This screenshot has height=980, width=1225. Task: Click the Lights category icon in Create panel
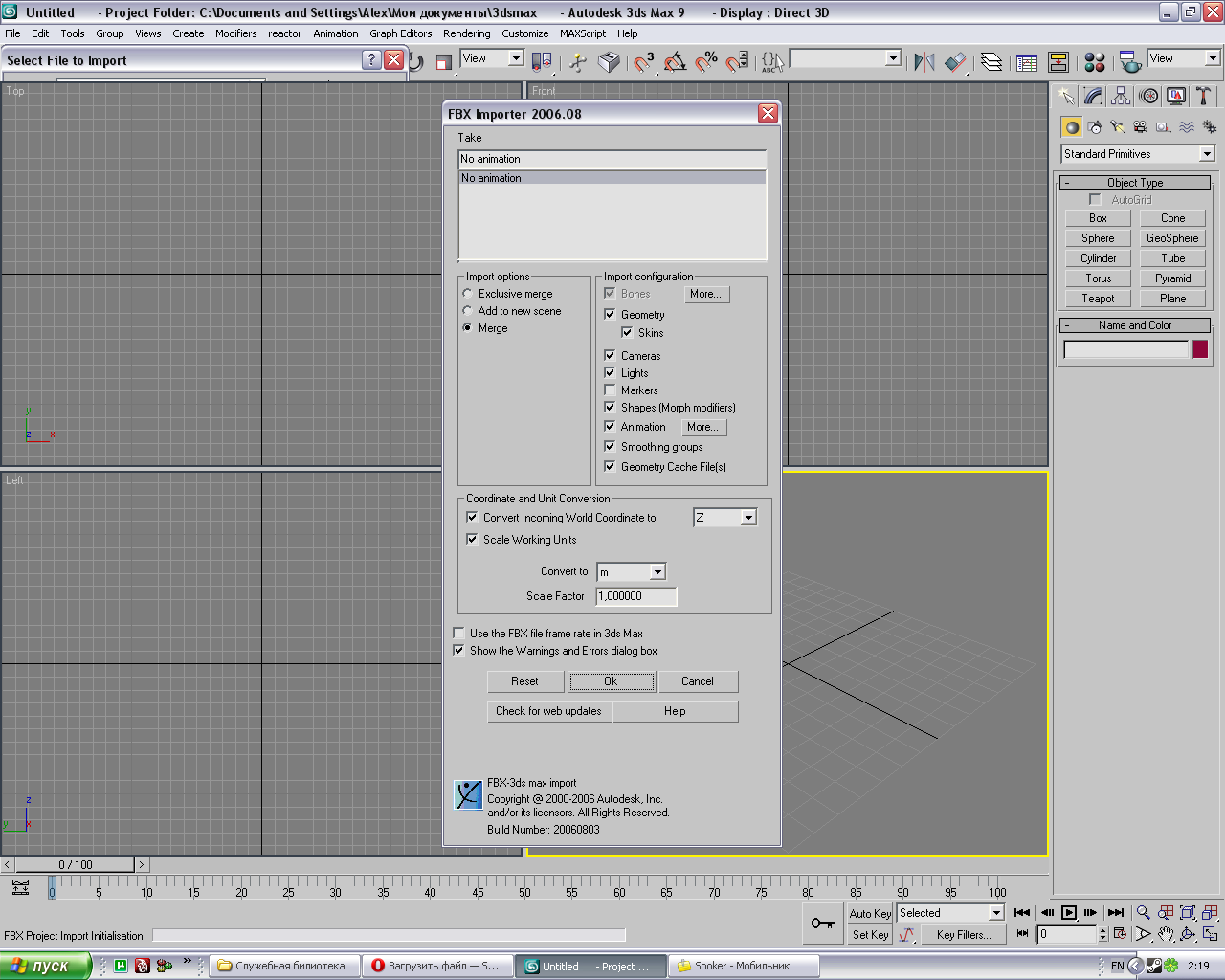pos(1118,126)
